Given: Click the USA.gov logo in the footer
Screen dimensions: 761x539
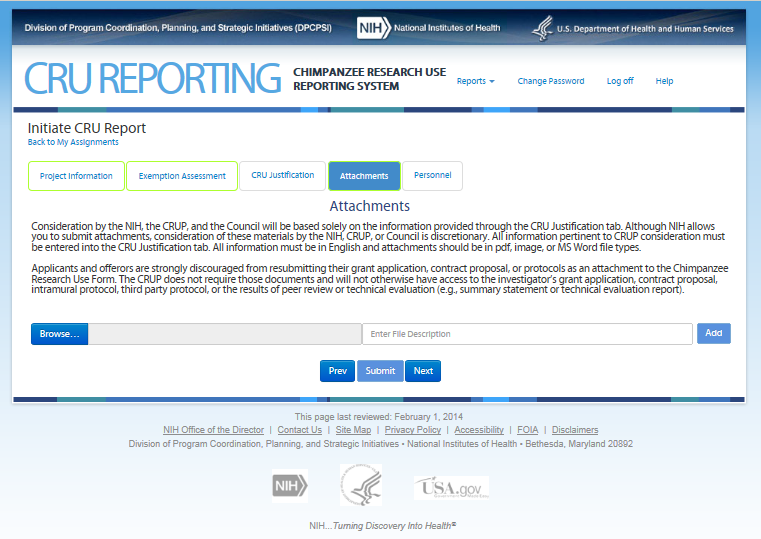Looking at the screenshot, I should point(451,487).
